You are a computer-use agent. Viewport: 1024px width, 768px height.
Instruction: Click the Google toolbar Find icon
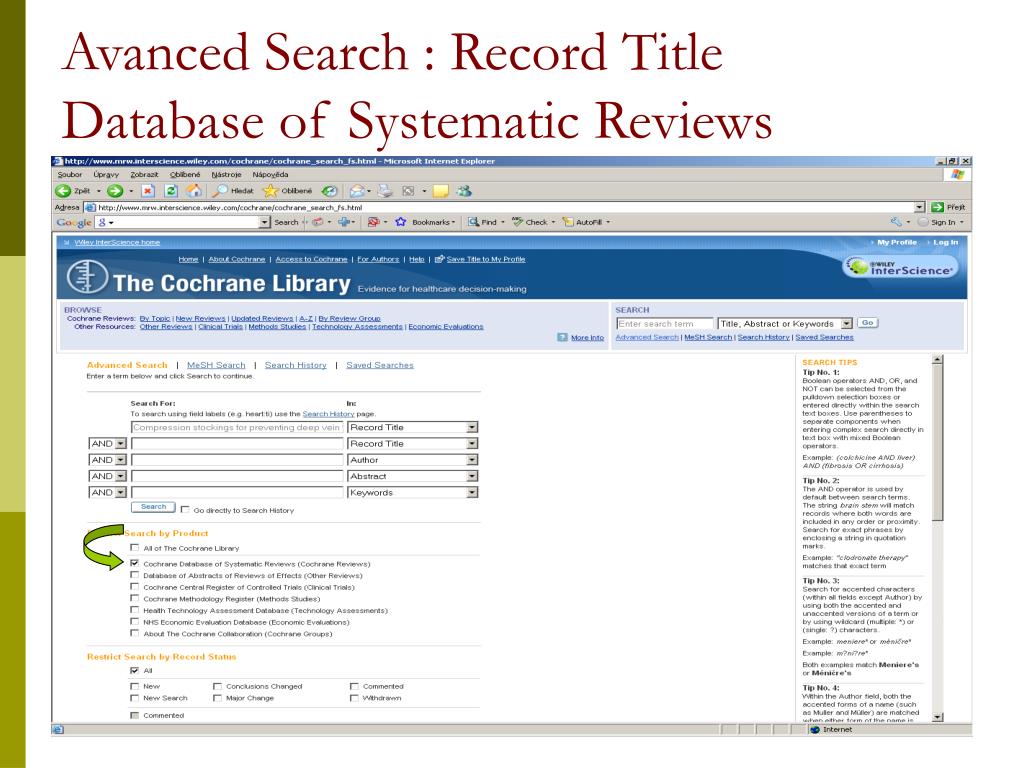[473, 222]
